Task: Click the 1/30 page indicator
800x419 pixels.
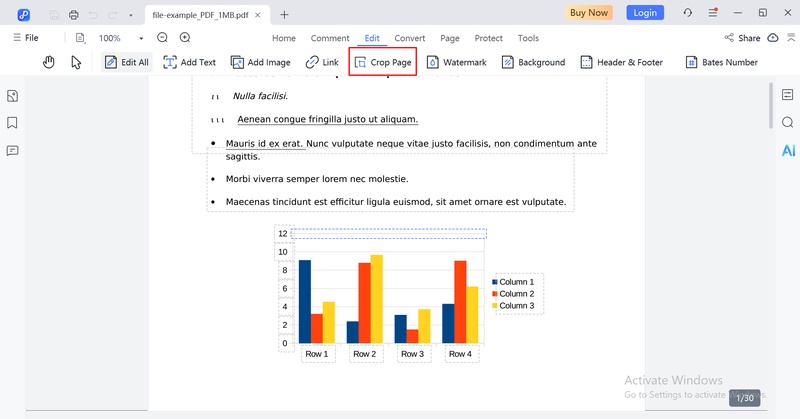Action: [744, 398]
